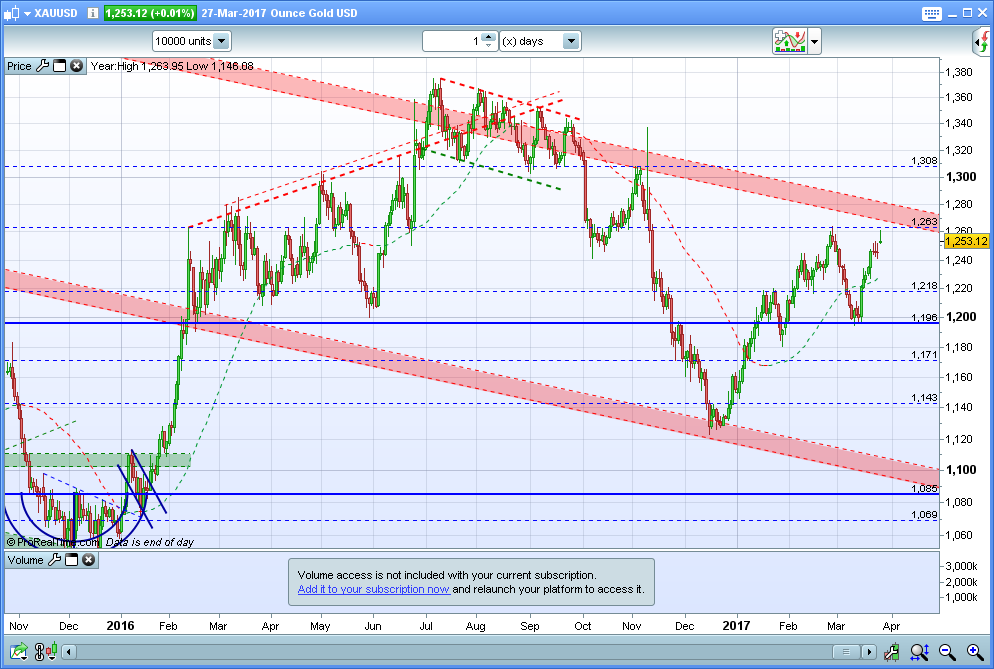
Task: Click the 1,263 resistance level label
Action: [x=924, y=221]
